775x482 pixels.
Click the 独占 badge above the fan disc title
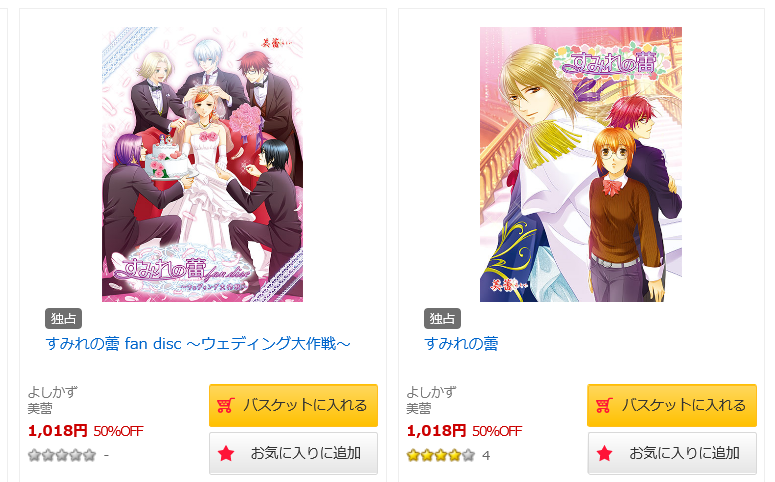pos(63,318)
